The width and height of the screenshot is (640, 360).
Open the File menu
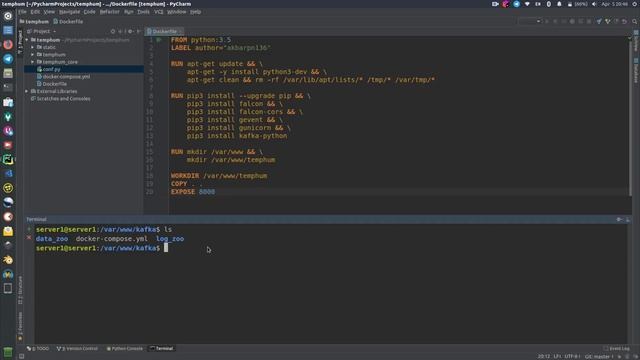click(22, 12)
